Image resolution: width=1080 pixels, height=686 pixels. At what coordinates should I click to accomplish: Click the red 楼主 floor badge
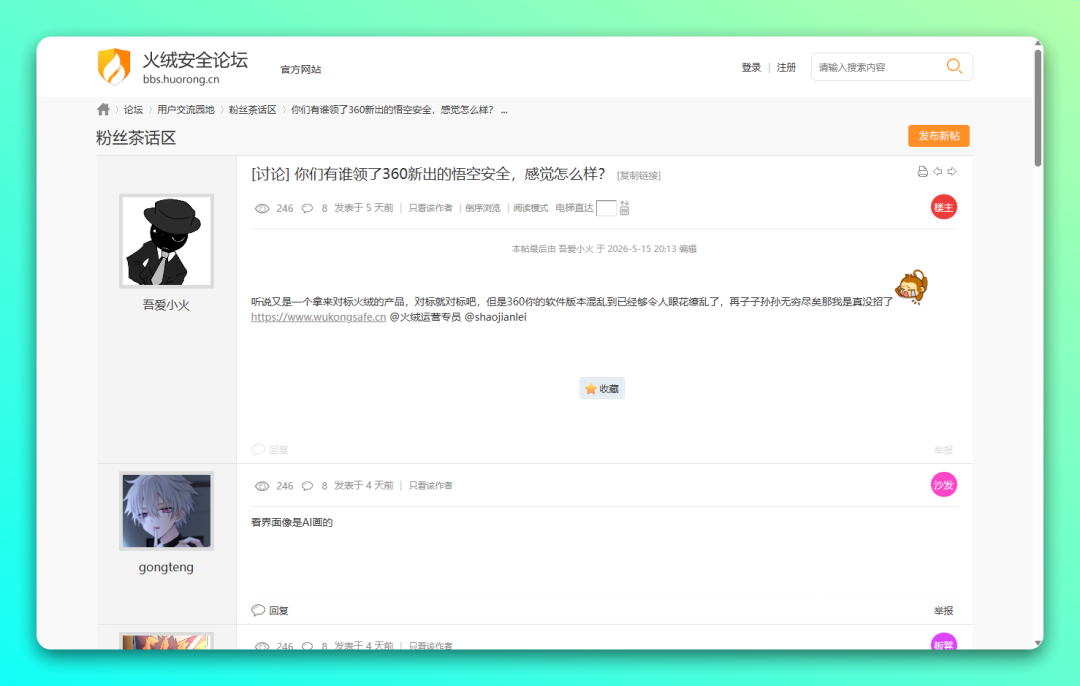coord(944,207)
